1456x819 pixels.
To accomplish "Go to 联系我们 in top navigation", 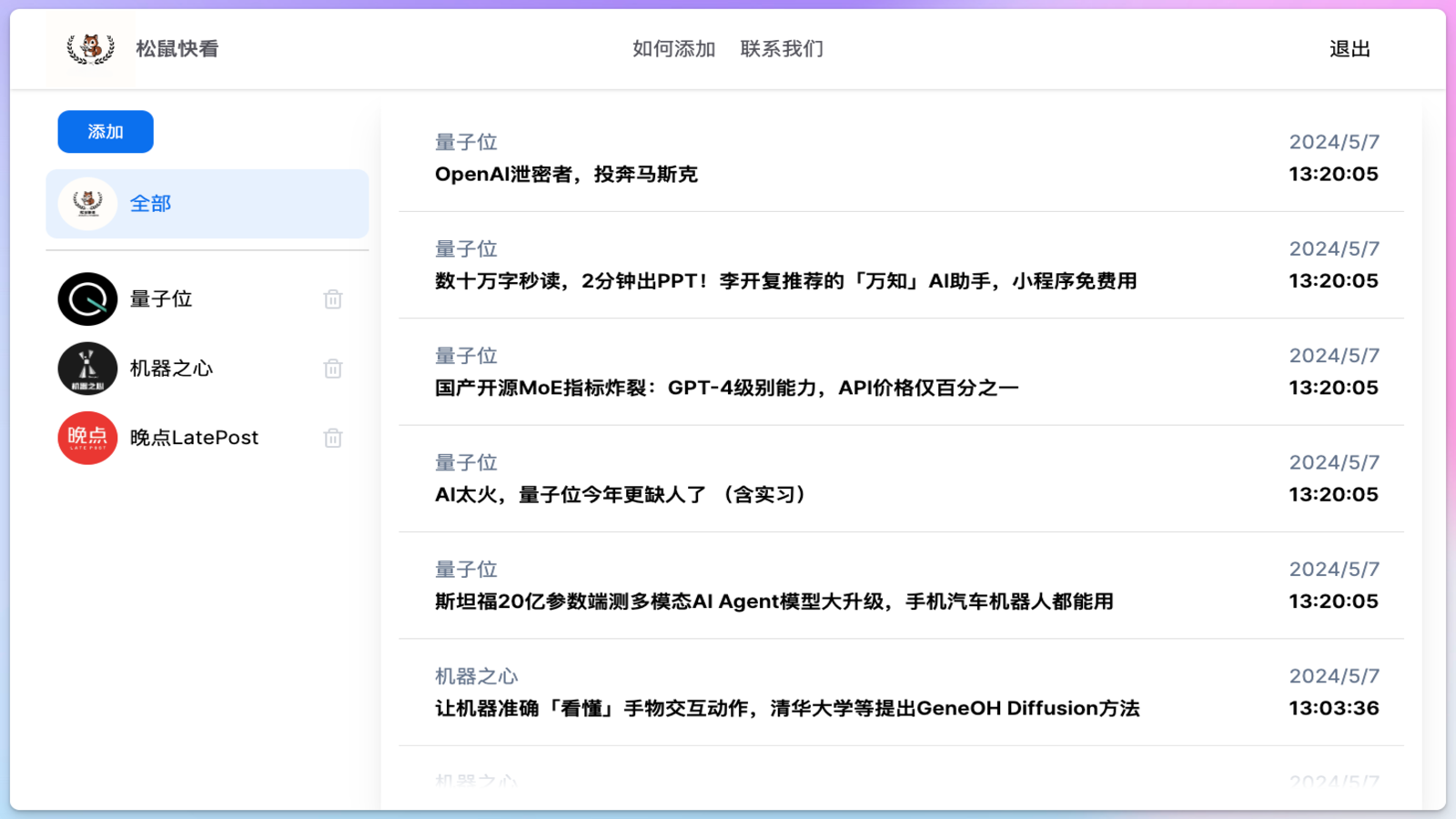I will 782,49.
